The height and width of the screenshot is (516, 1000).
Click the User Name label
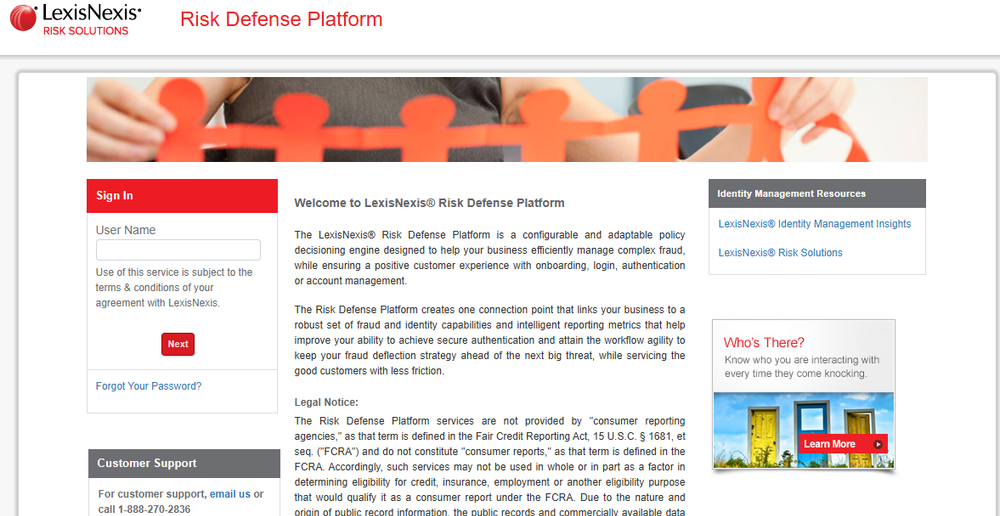point(126,230)
